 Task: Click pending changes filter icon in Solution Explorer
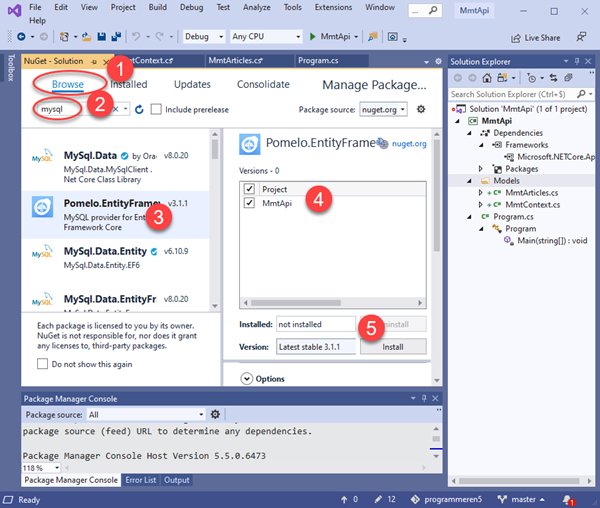pos(532,78)
